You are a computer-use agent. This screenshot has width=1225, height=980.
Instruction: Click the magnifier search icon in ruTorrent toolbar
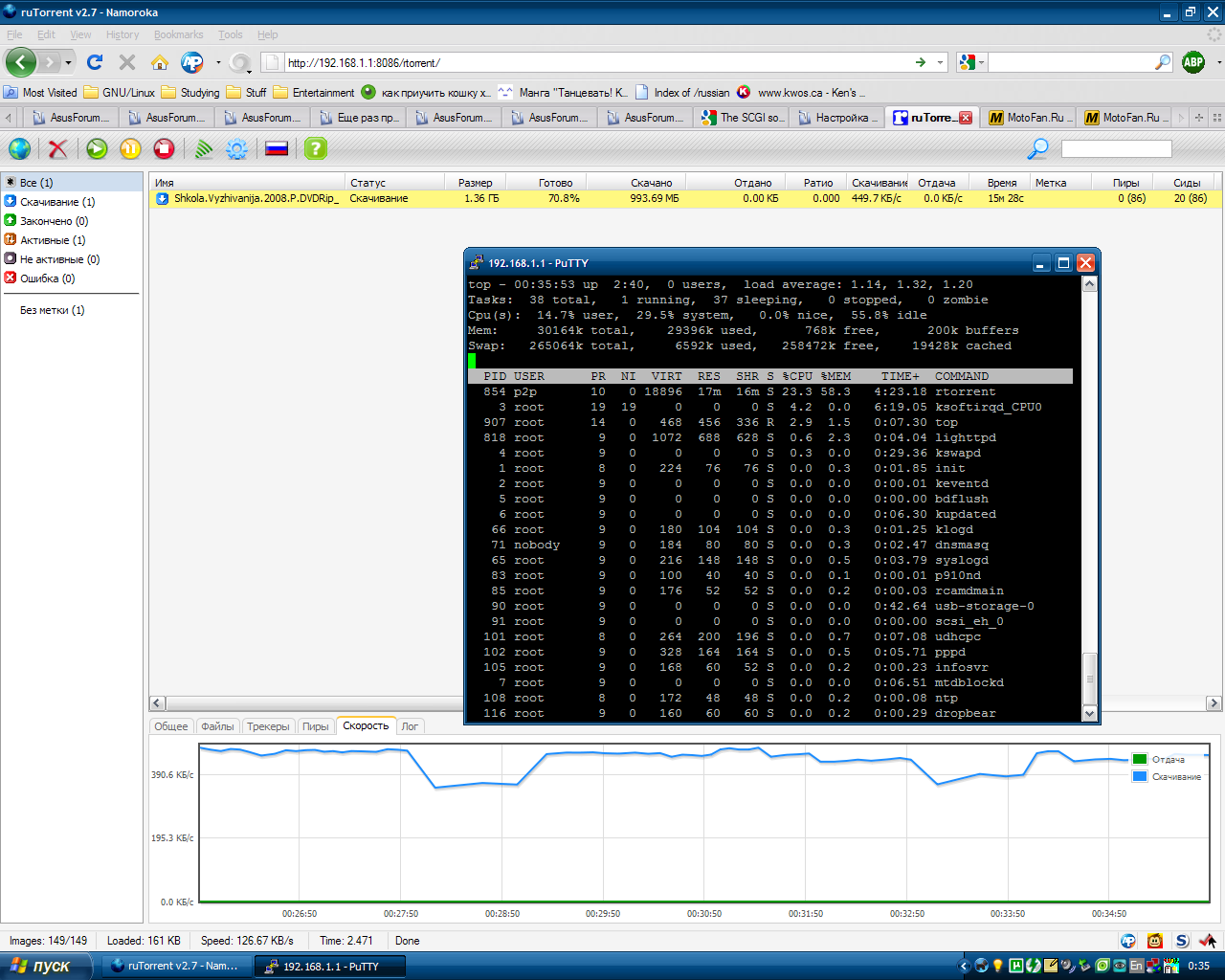[x=1037, y=148]
